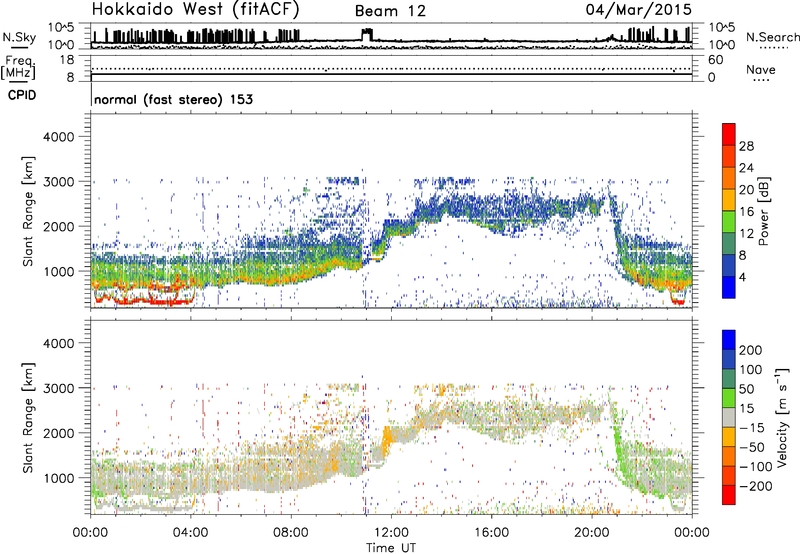This screenshot has height=554, width=800.
Task: Click the 'Nave' legend label
Action: (760, 69)
